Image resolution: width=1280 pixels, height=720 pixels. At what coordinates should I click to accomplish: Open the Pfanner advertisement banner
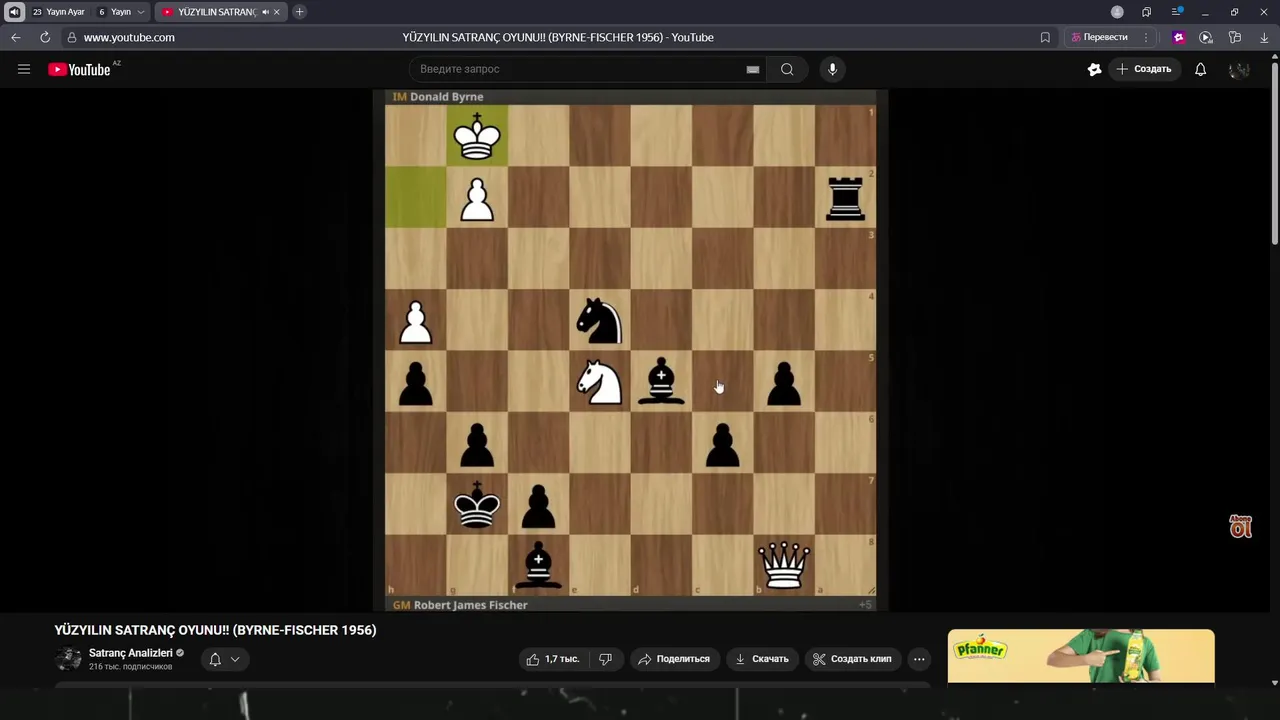click(1081, 656)
